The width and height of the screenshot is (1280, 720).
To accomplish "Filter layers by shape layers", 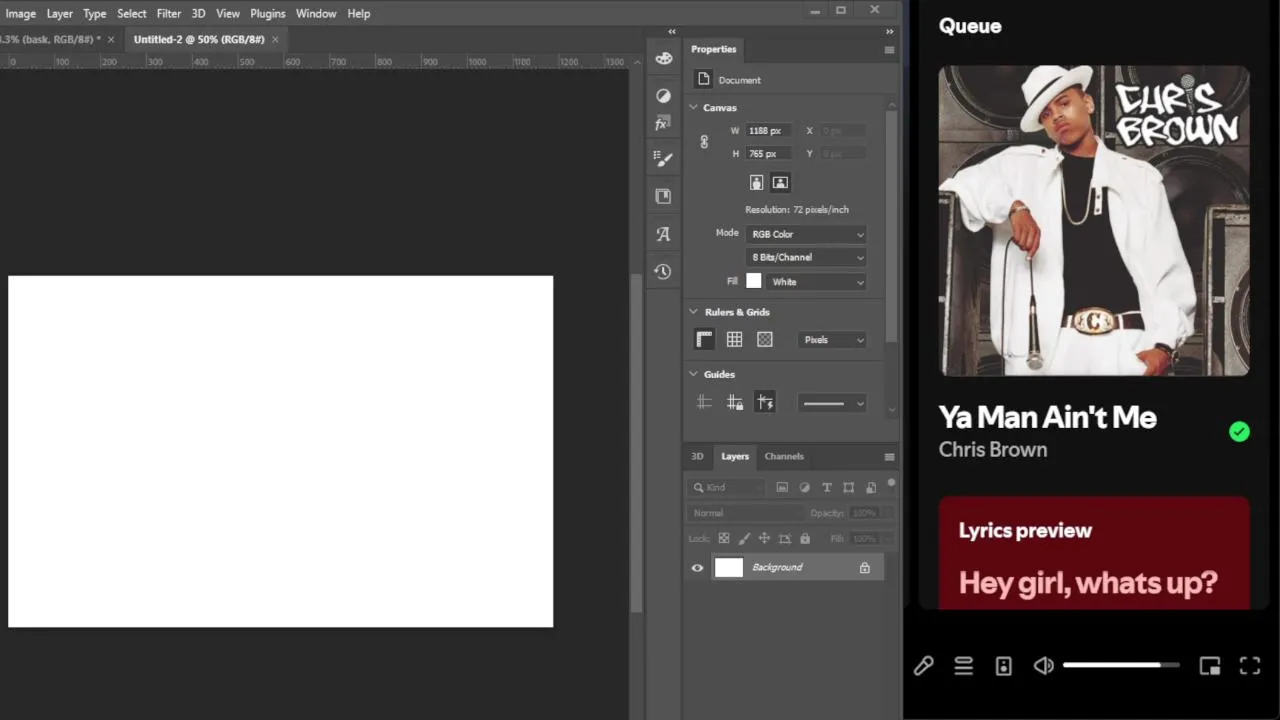I will pyautogui.click(x=848, y=487).
